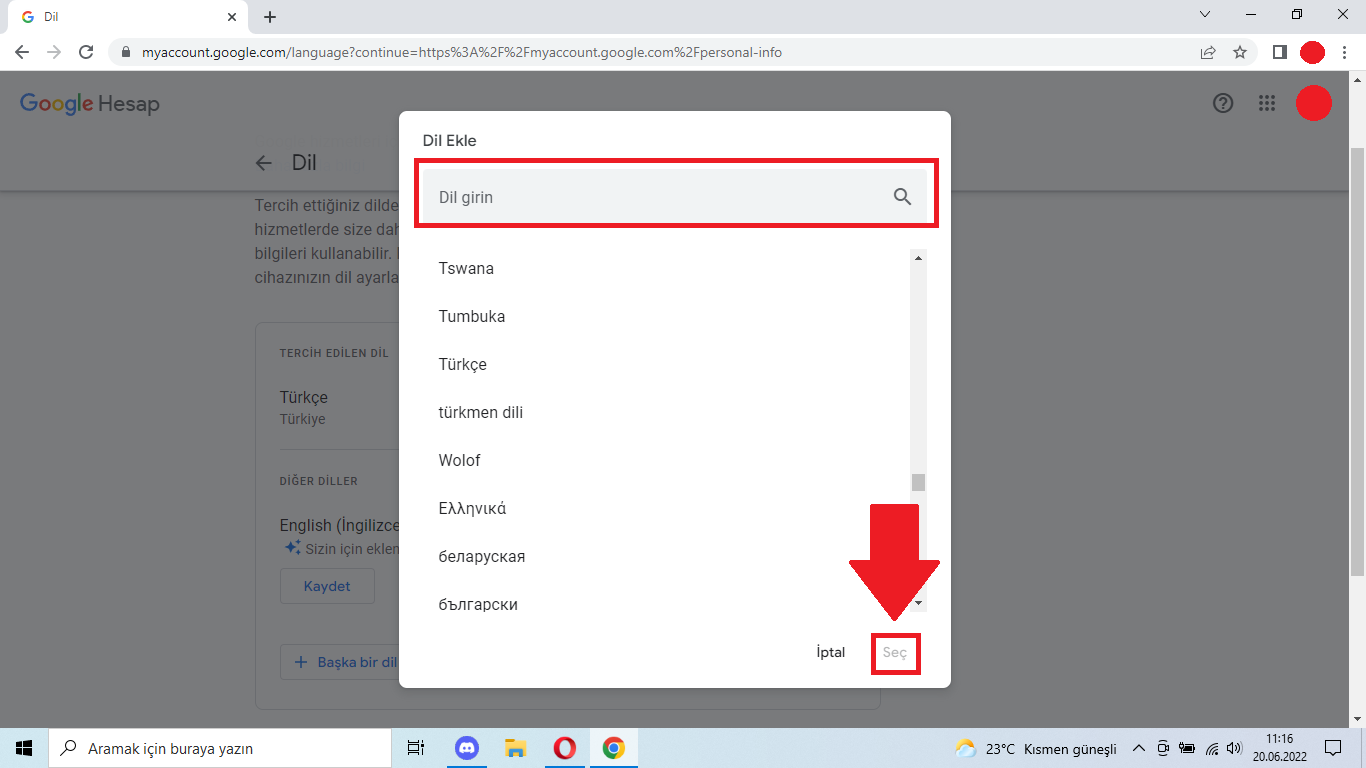Open Google apps grid icon

coord(1267,103)
